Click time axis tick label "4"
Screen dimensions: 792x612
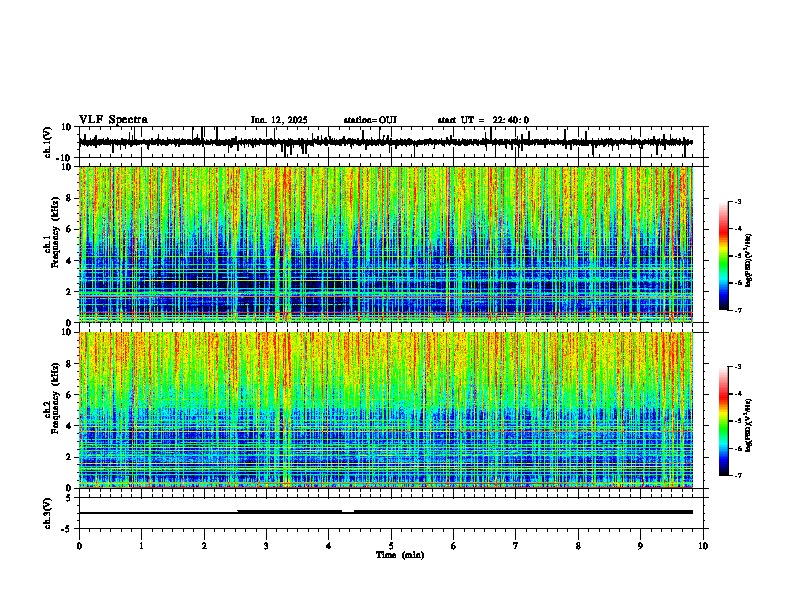329,546
